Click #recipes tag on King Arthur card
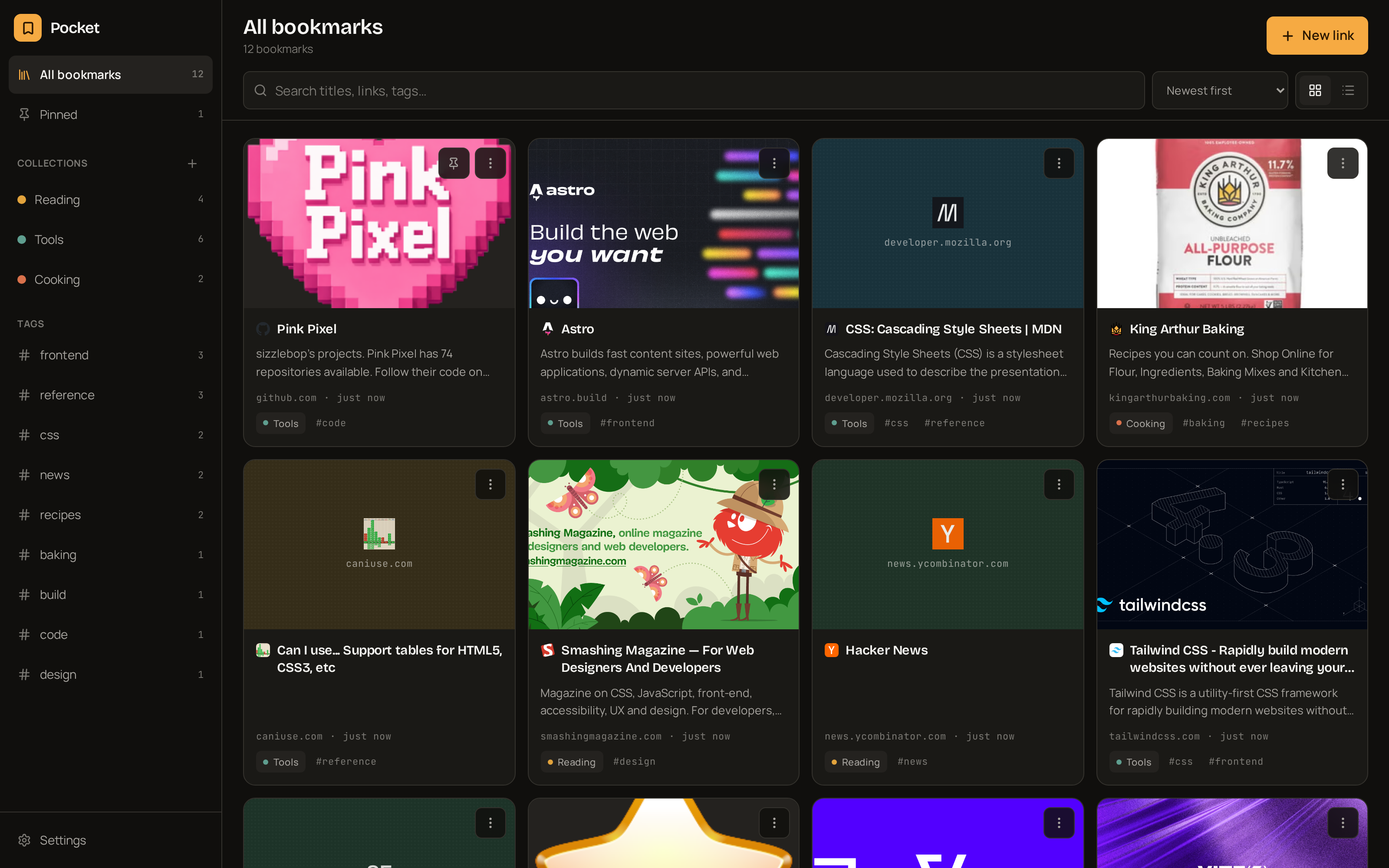The height and width of the screenshot is (868, 1389). [x=1264, y=423]
